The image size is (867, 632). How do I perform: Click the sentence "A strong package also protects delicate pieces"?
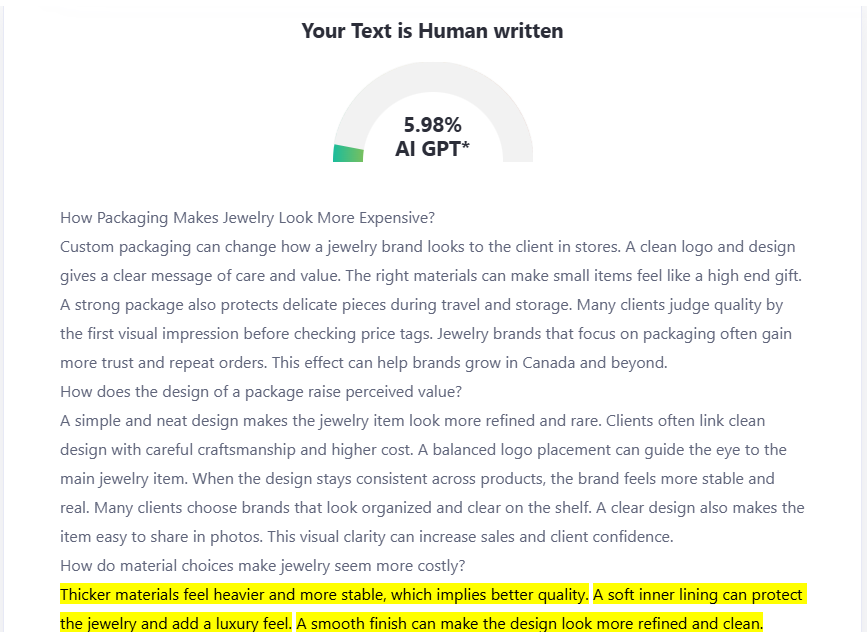click(x=250, y=305)
